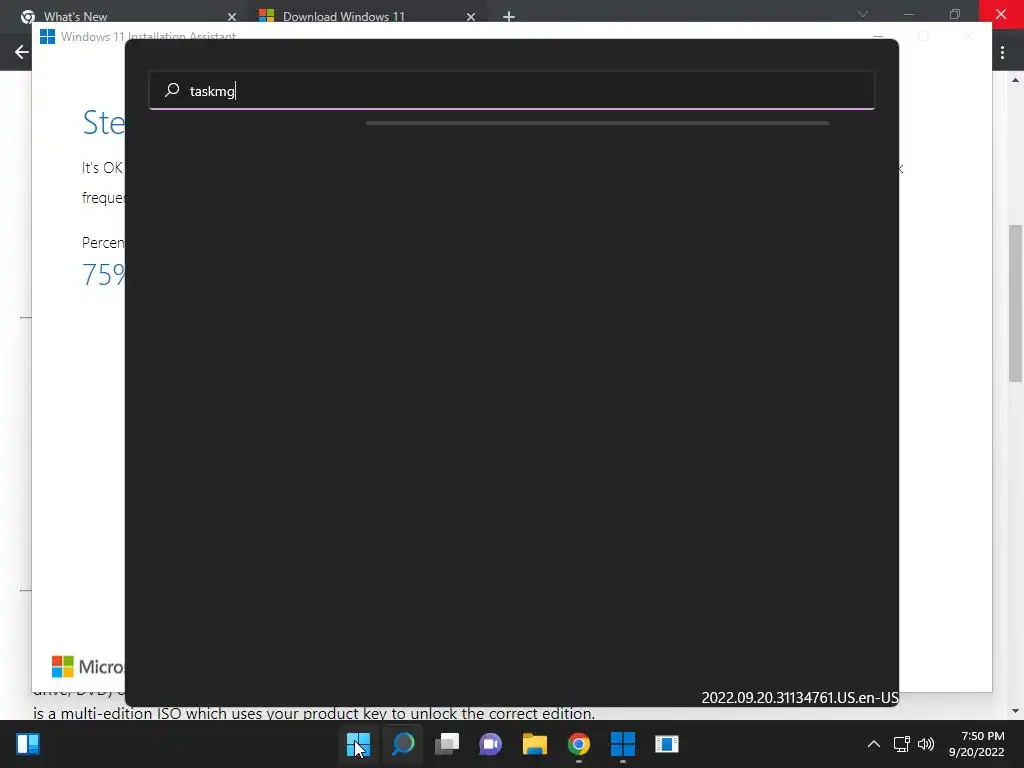
Task: Switch to Windows 11 Installation Assistant taskbar icon
Action: (622, 744)
